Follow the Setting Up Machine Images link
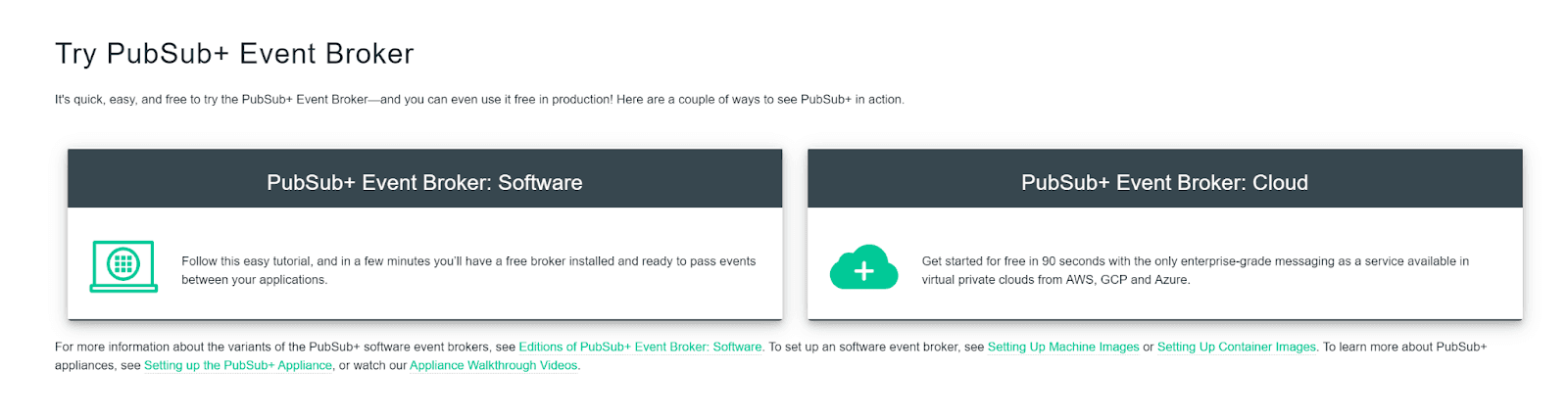This screenshot has height=418, width=1568. point(1062,347)
